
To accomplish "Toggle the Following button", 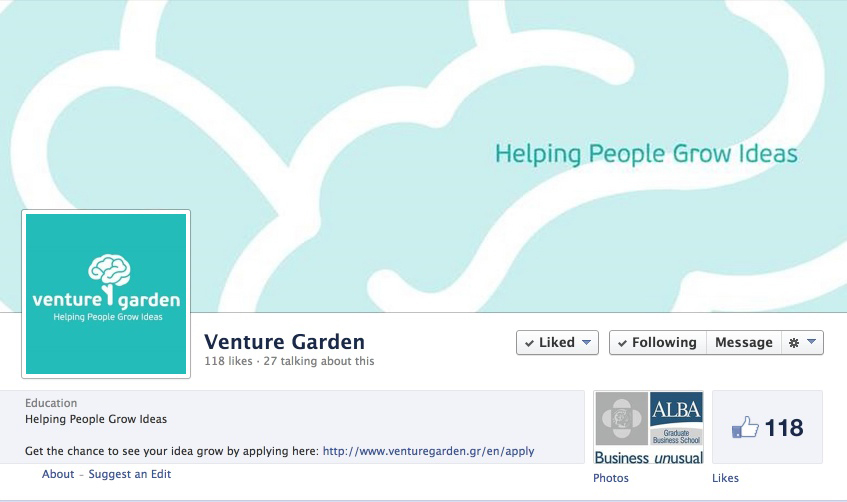I will 657,343.
